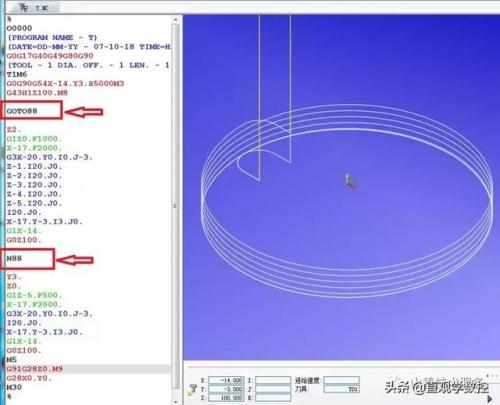Click the empty I value field
Screen dimensions: 500x405
[273, 380]
